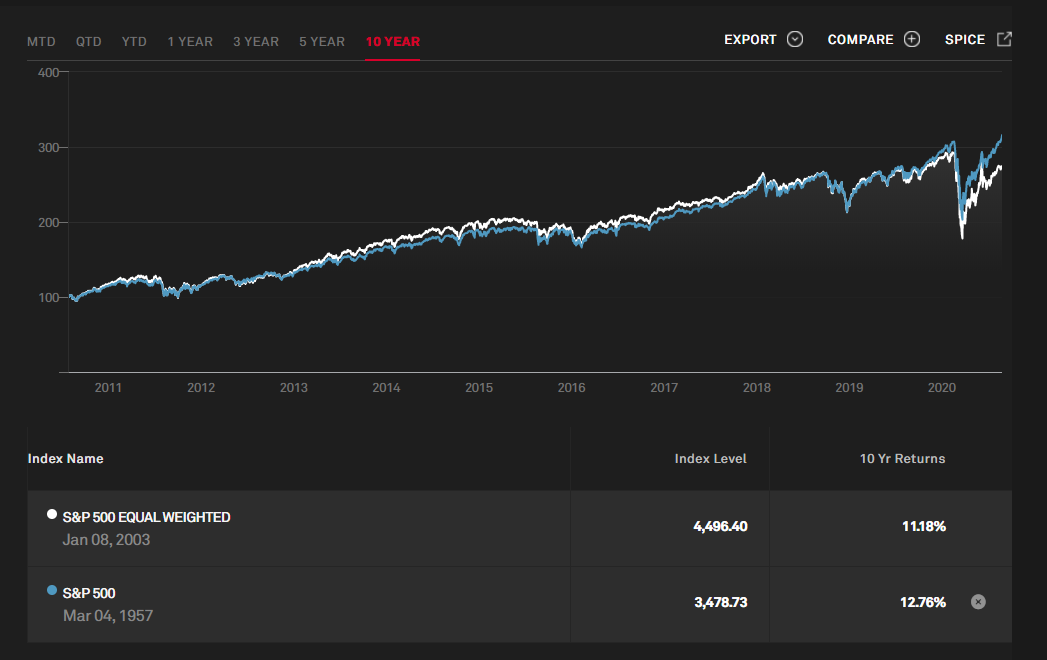Click blue dot beside S&P 500
The height and width of the screenshot is (660, 1047).
52,590
